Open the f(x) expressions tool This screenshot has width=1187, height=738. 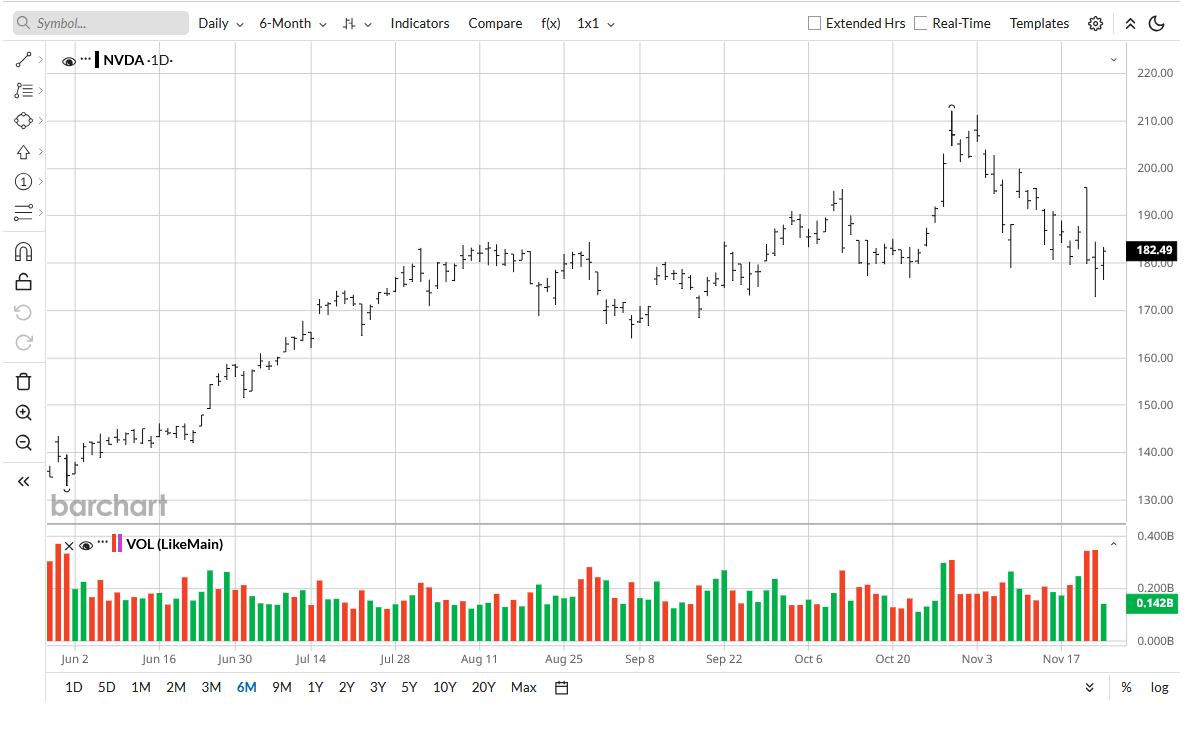tap(550, 23)
